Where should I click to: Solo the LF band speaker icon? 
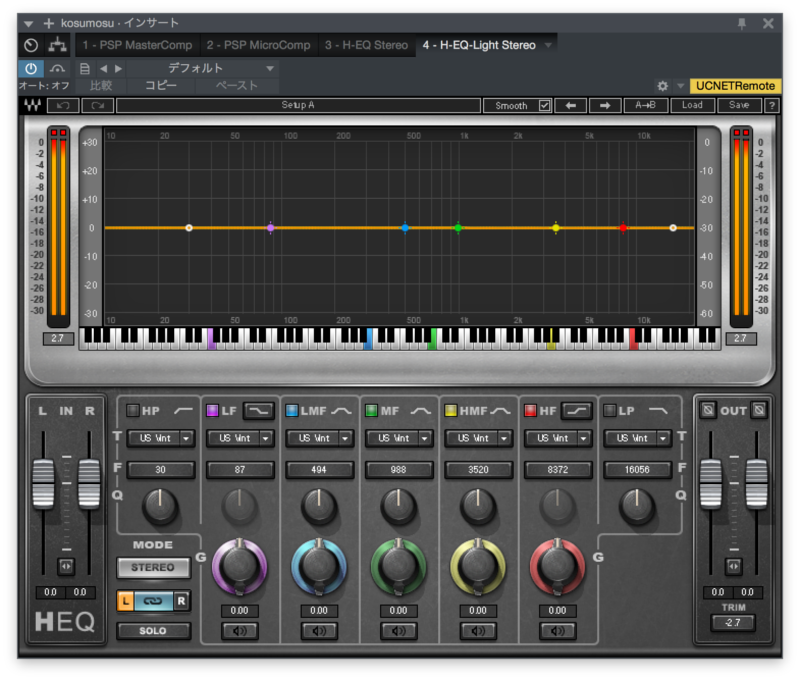tap(240, 631)
